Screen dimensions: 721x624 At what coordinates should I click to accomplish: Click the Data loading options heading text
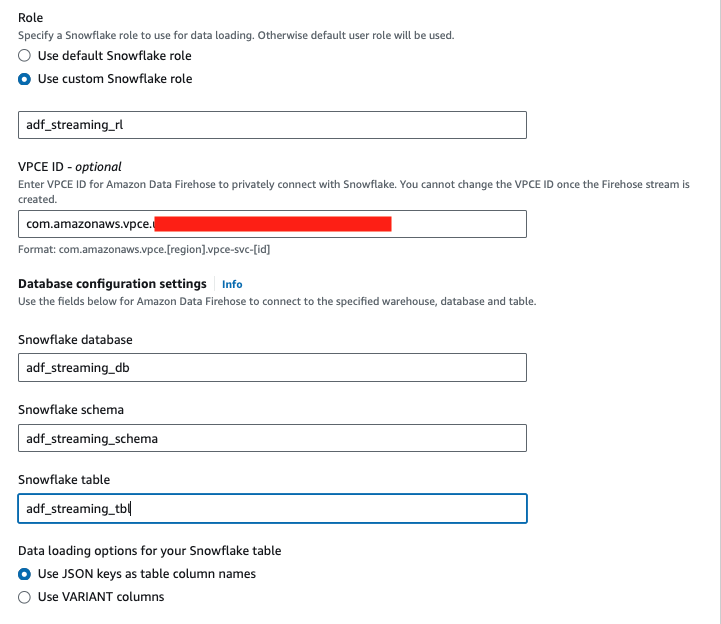click(x=149, y=551)
